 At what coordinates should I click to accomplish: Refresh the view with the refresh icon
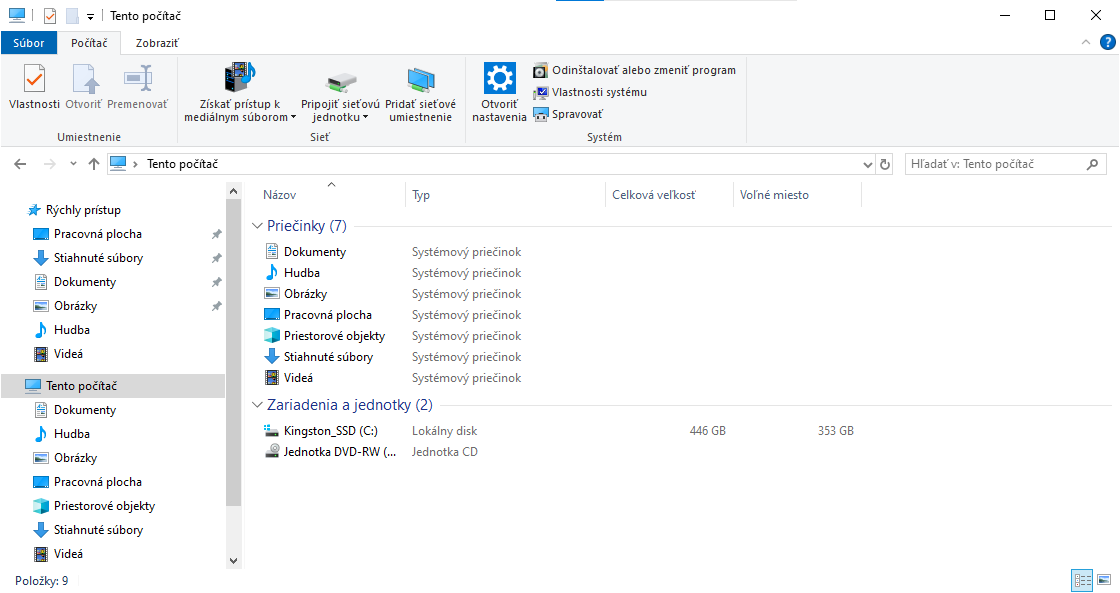(x=884, y=163)
